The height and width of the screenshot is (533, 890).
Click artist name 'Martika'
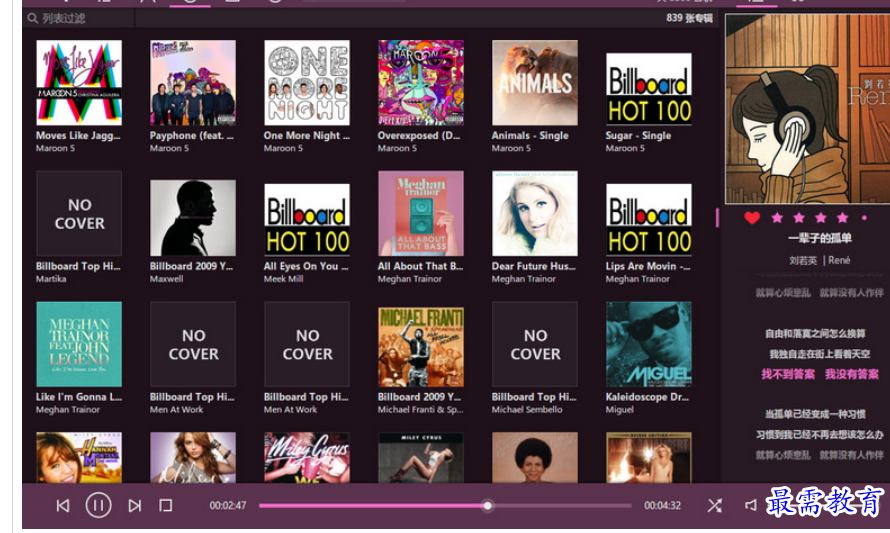pos(51,279)
